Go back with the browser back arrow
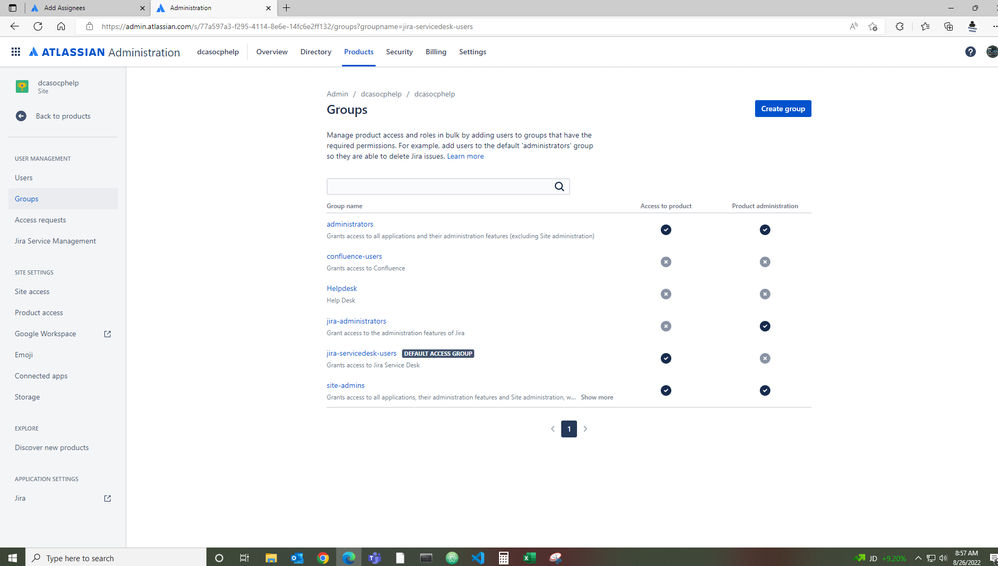998x566 pixels. click(x=15, y=26)
